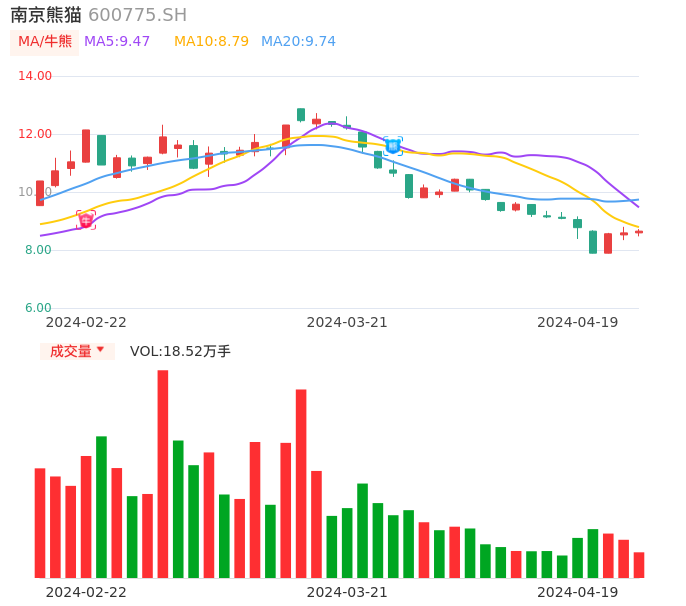This screenshot has width=686, height=606.
Task: Click the stock name 南京熊猫
Action: 46,15
